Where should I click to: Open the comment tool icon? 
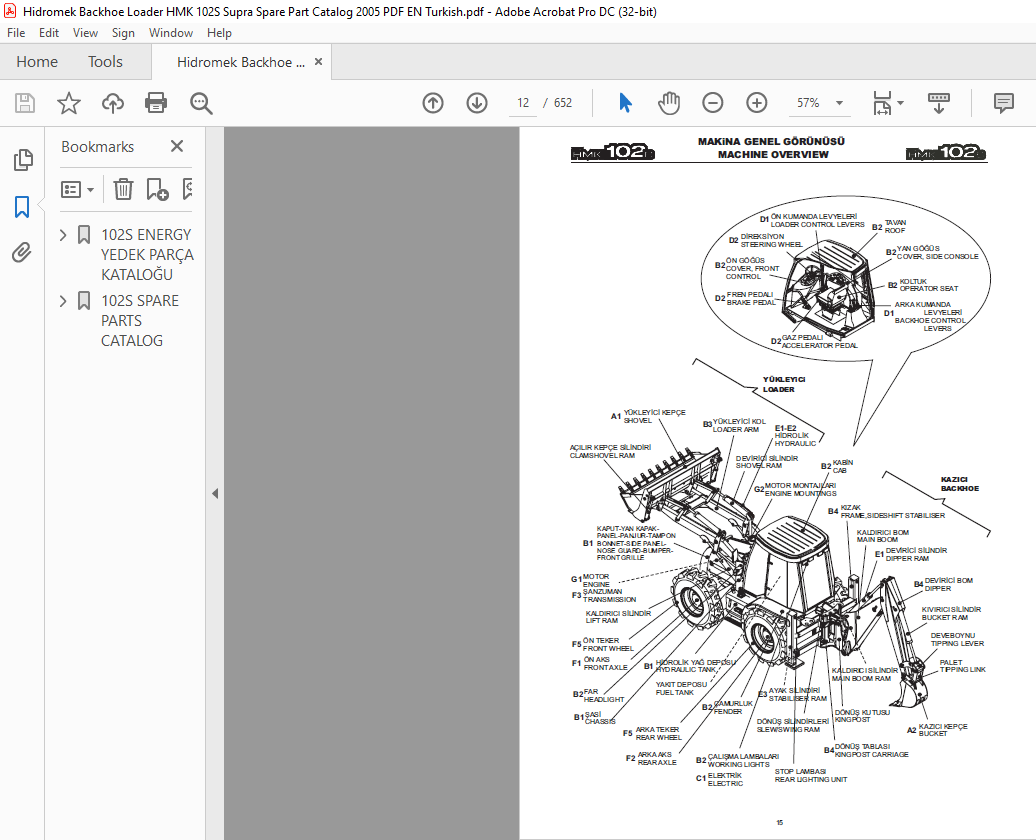(1004, 102)
